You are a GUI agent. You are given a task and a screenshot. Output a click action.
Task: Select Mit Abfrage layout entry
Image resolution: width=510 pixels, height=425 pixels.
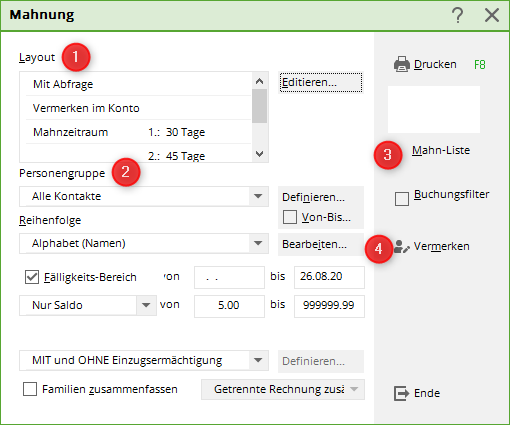[x=138, y=84]
